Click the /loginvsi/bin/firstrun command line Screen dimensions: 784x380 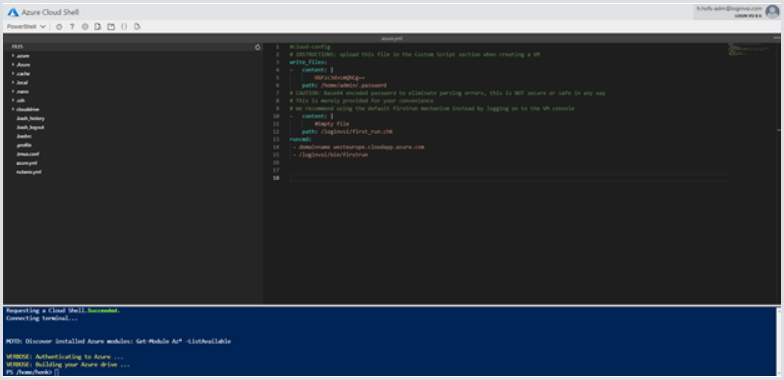[330, 155]
